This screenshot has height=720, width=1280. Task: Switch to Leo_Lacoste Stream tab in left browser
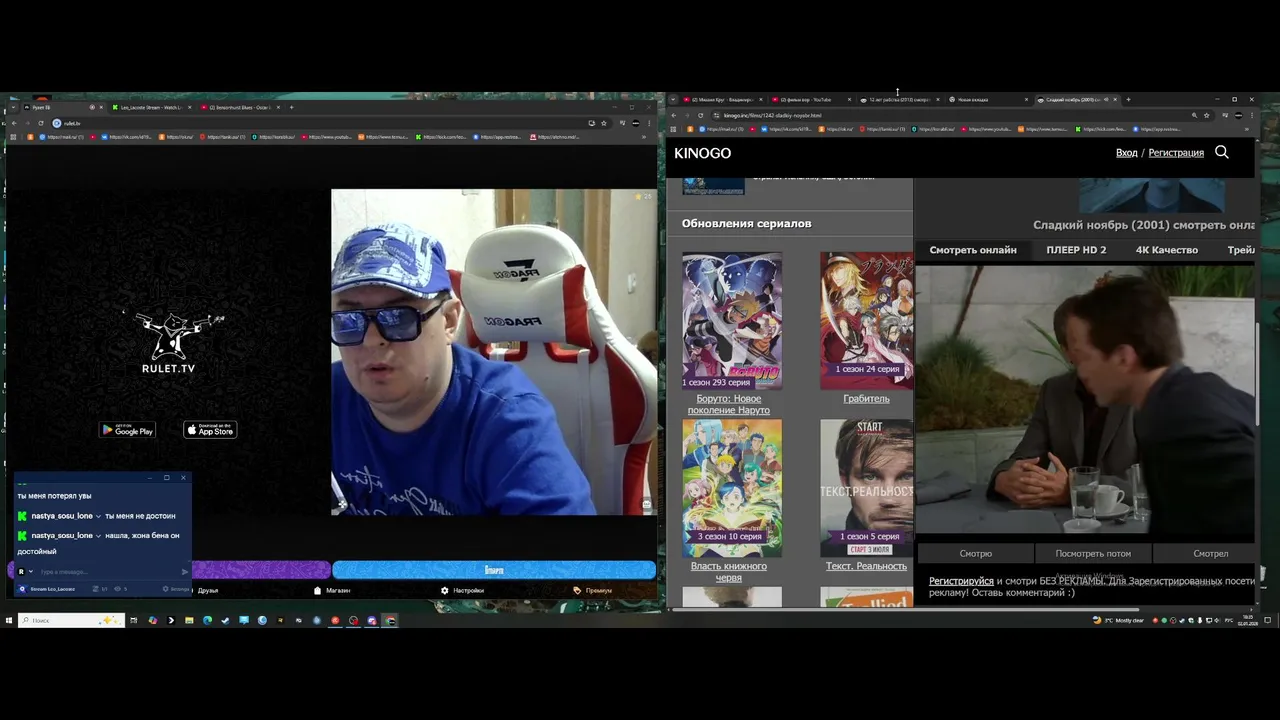[x=151, y=107]
